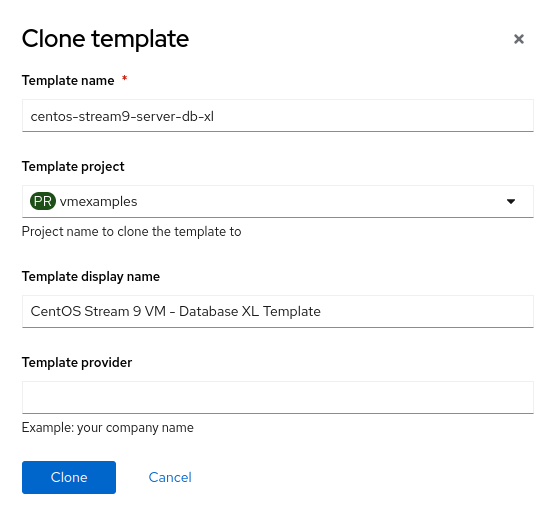Click the PR project badge icon

click(43, 201)
